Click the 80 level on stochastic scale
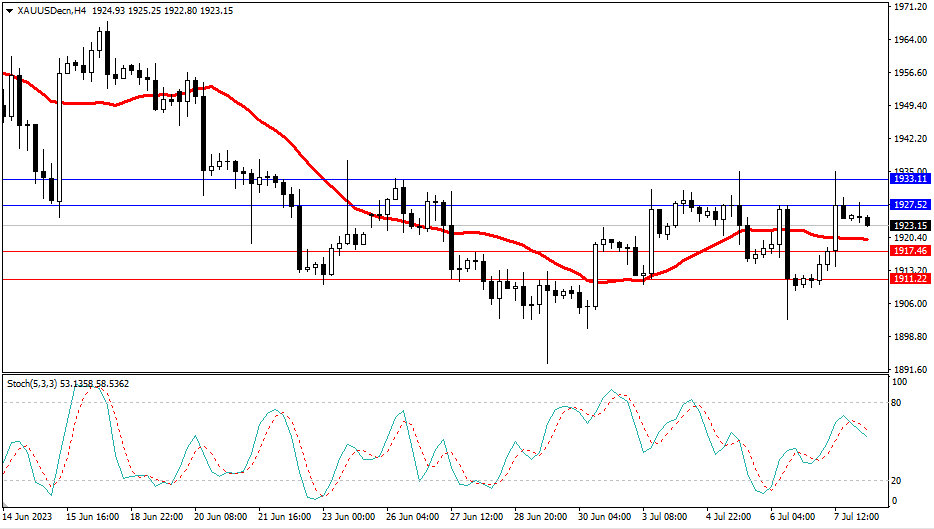The height and width of the screenshot is (529, 934). 897,403
